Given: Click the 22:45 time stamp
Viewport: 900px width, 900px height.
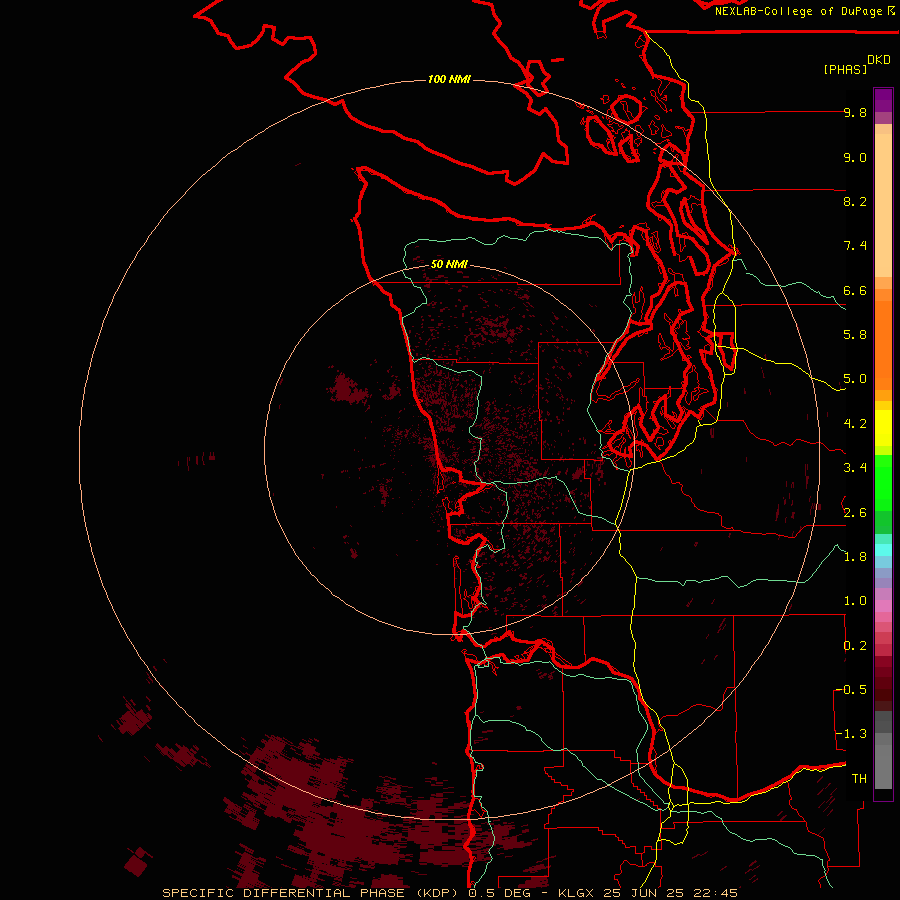Looking at the screenshot, I should [x=715, y=893].
